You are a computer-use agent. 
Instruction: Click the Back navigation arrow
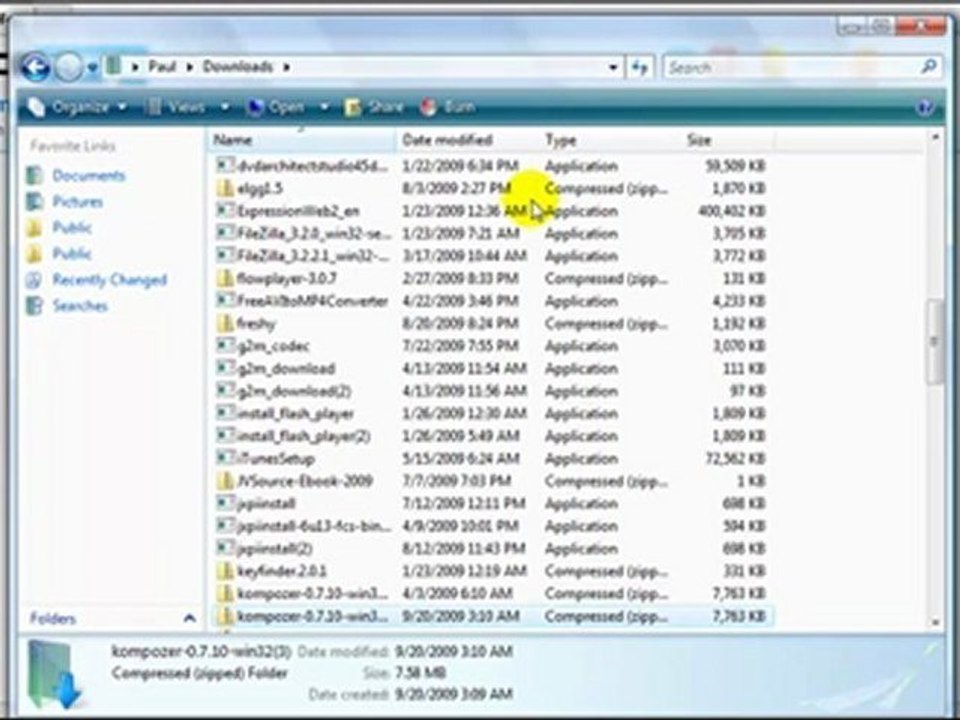coord(35,67)
